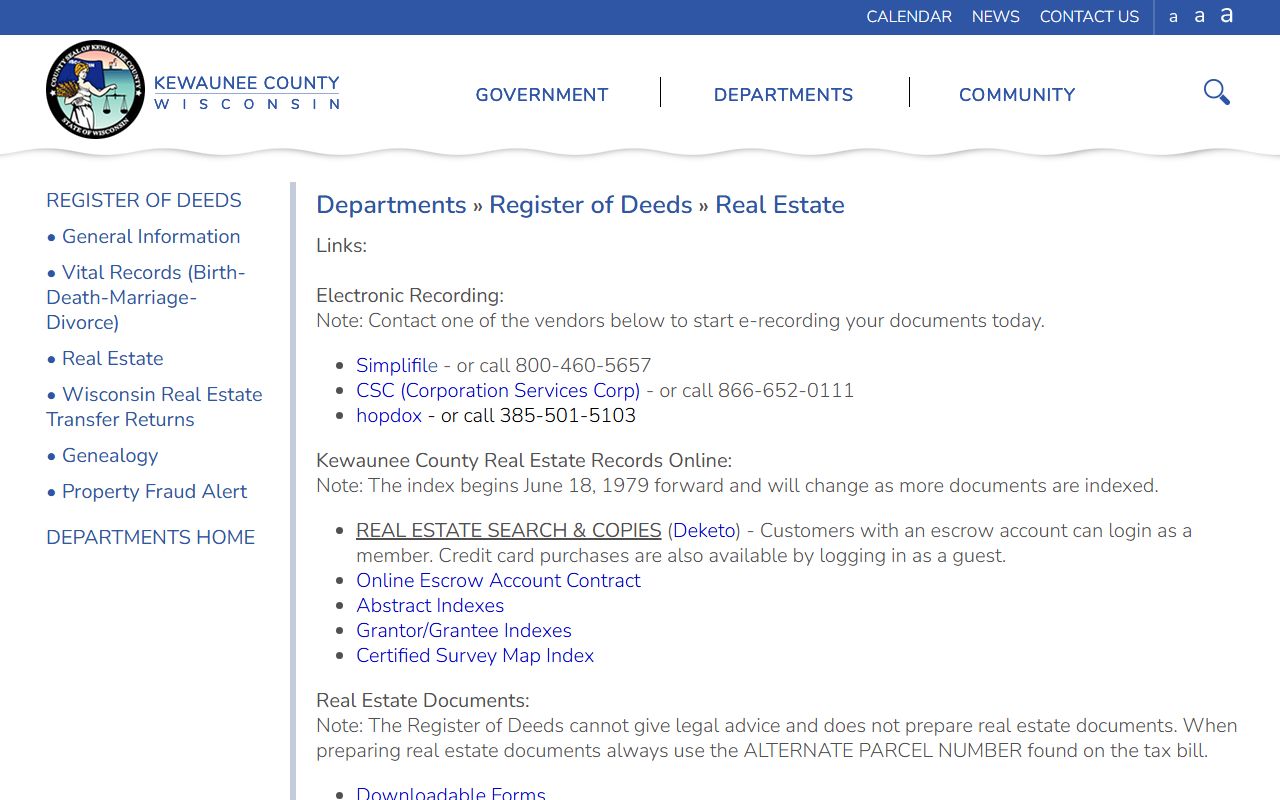Open the Simplifile vendor link

point(397,365)
